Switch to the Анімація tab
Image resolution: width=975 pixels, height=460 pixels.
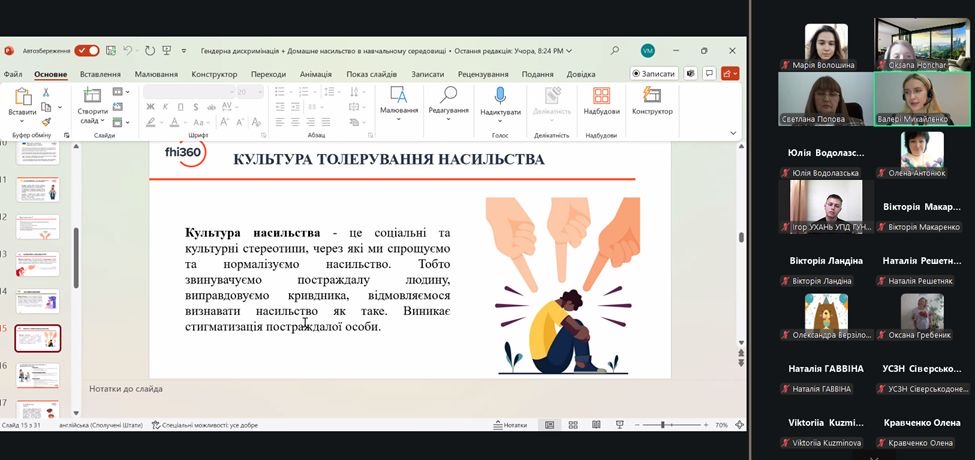pos(315,74)
